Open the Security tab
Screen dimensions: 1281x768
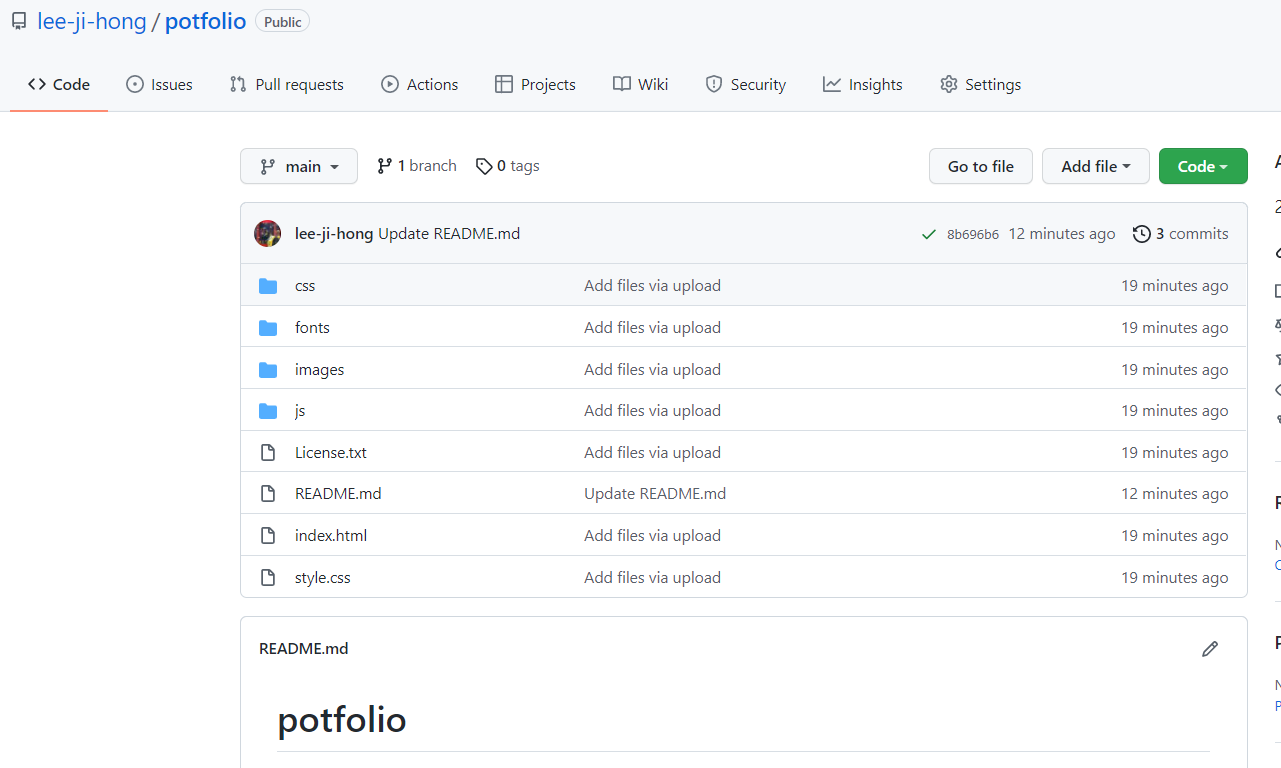745,85
